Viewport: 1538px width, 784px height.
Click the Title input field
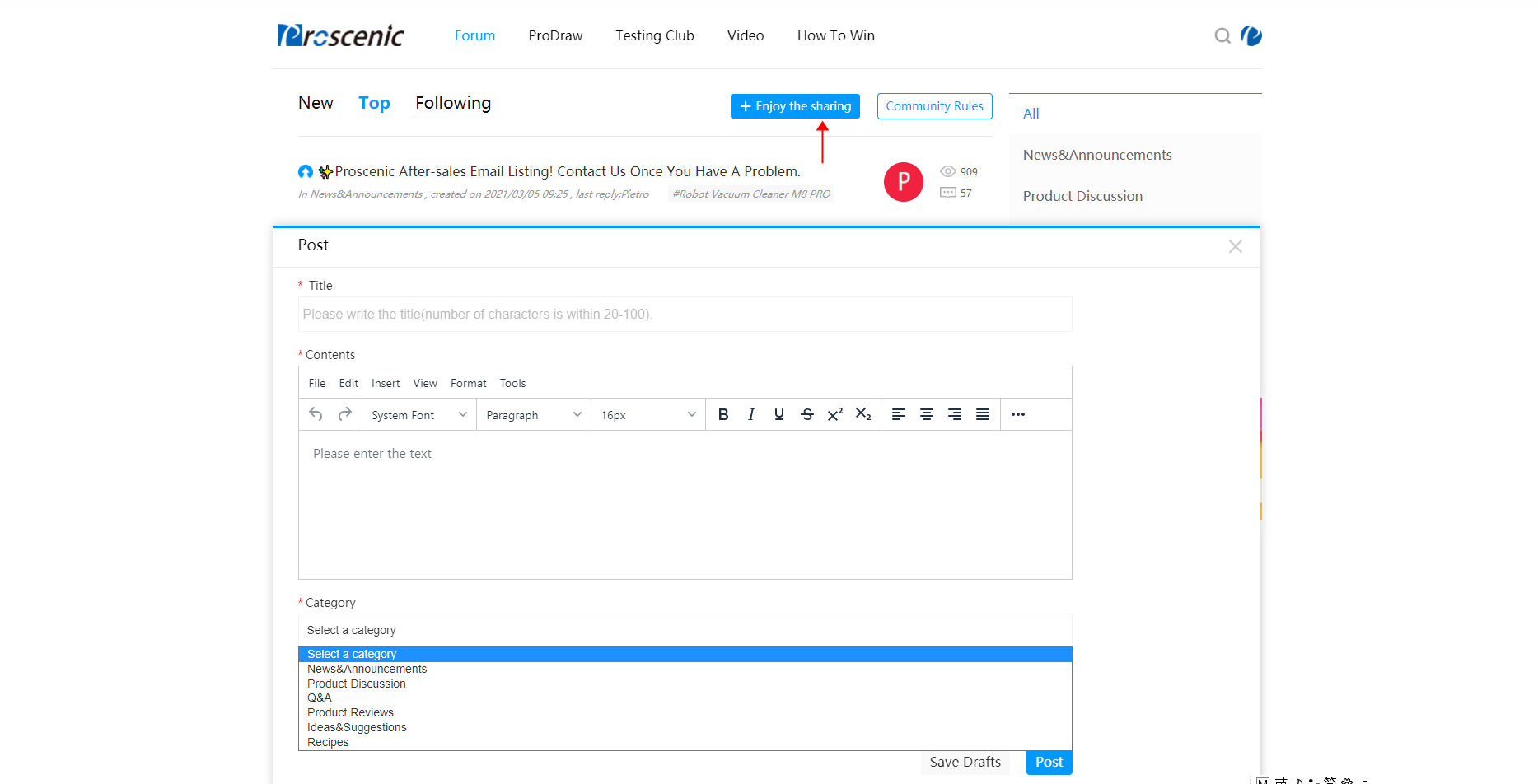pos(685,314)
